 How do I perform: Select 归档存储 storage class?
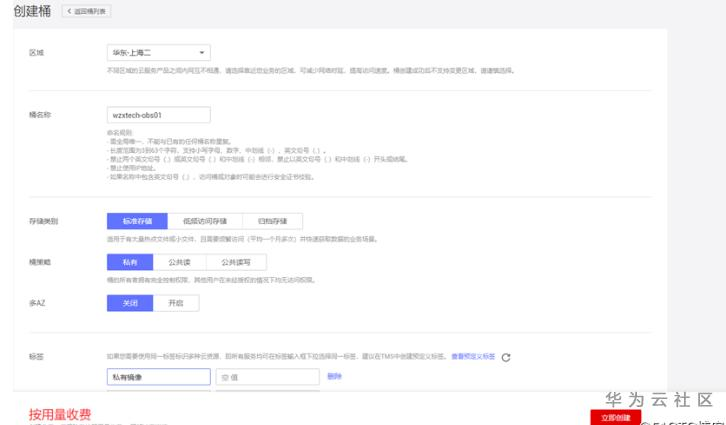point(272,221)
